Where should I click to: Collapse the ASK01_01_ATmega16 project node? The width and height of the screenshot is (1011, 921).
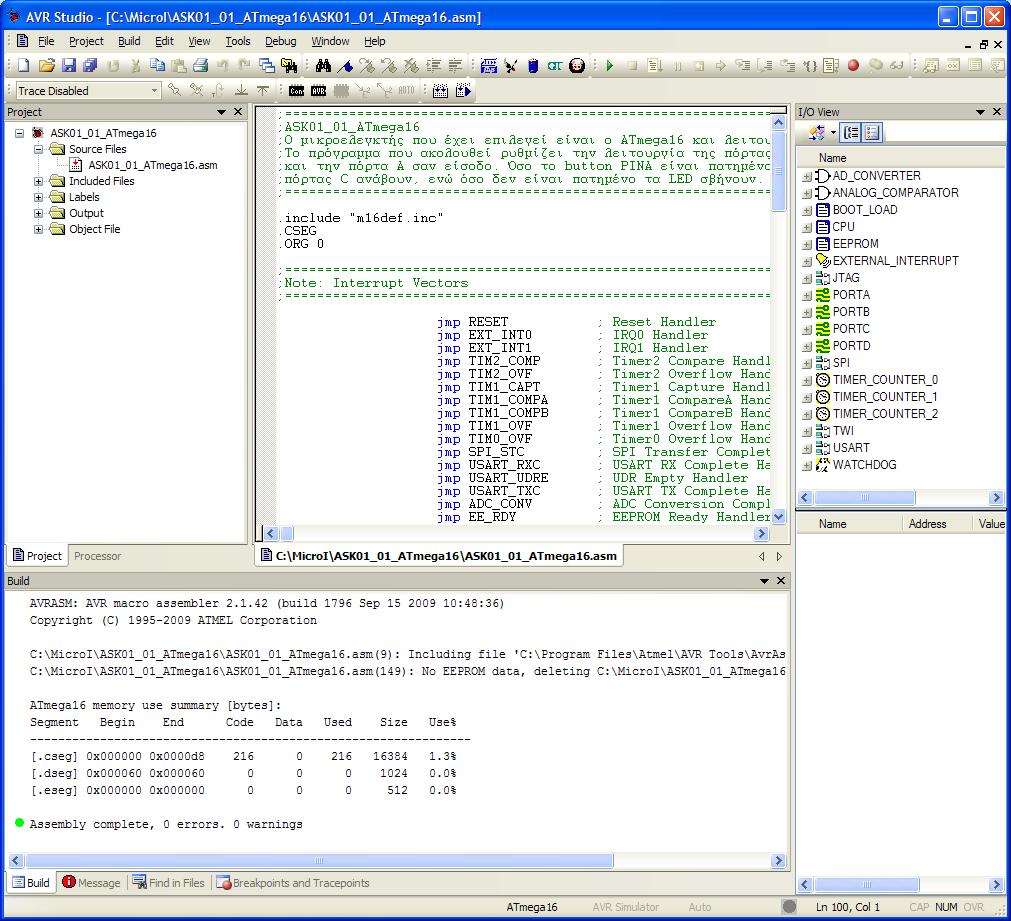[x=20, y=134]
